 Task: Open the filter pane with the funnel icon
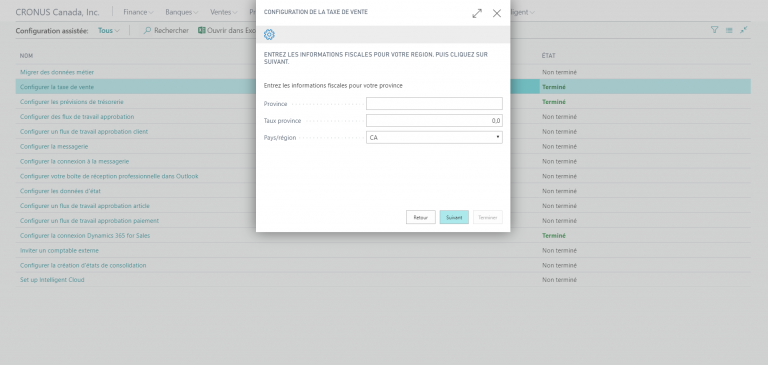coord(714,30)
